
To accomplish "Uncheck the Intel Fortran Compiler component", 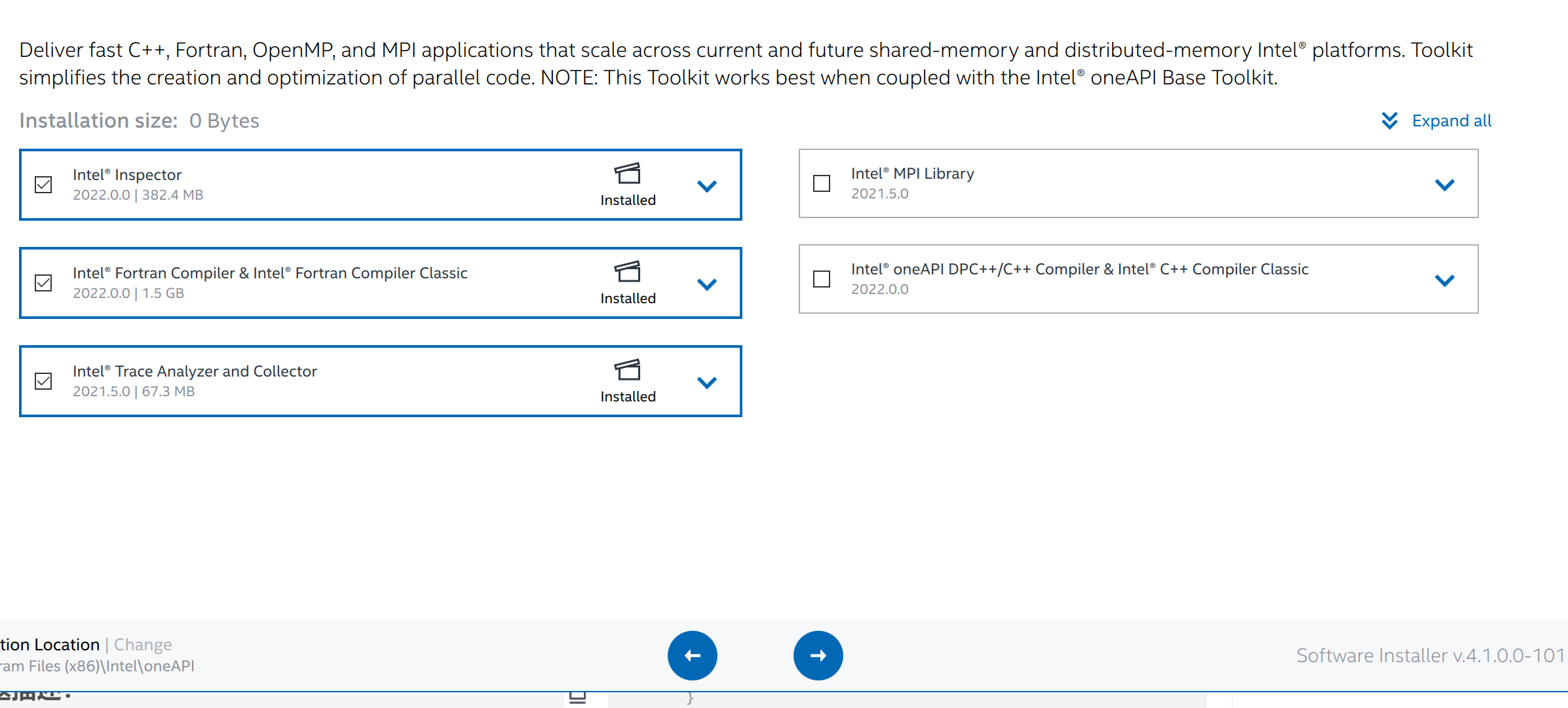I will click(x=43, y=283).
